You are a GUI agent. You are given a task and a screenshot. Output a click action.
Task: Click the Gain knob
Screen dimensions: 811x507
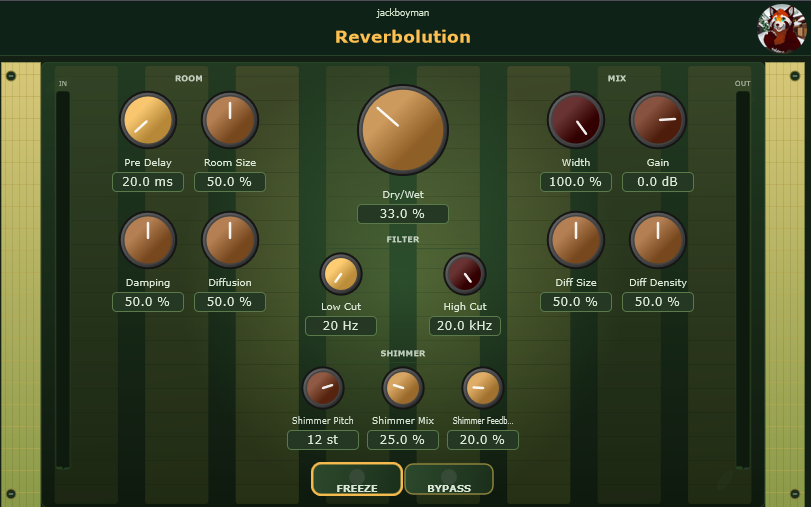pos(657,121)
